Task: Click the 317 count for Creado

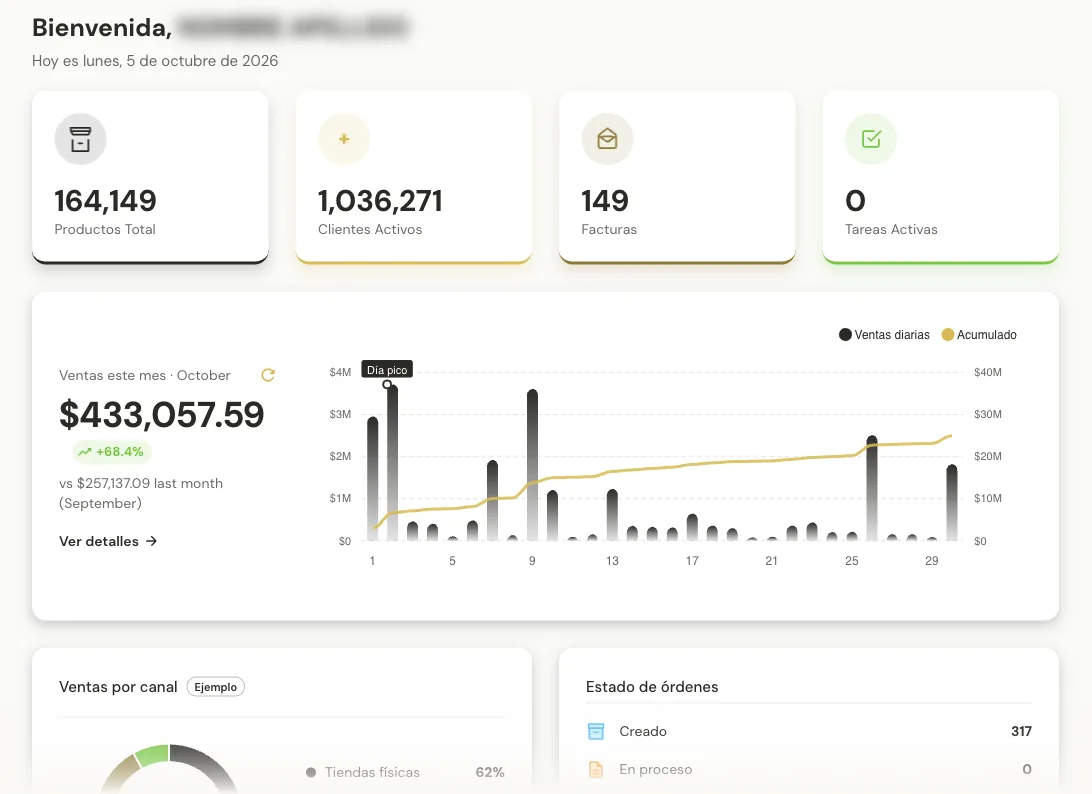Action: [x=1022, y=731]
